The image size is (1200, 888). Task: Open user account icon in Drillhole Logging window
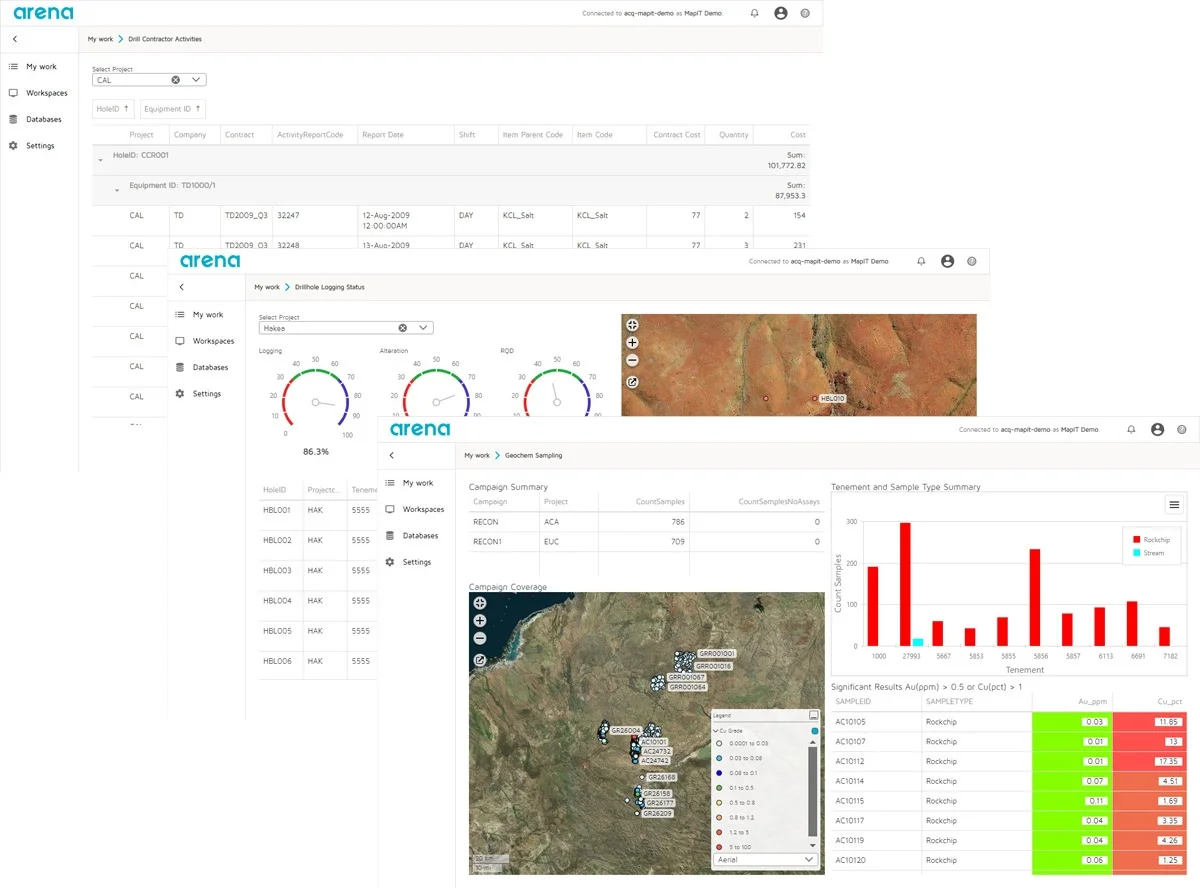coord(948,261)
